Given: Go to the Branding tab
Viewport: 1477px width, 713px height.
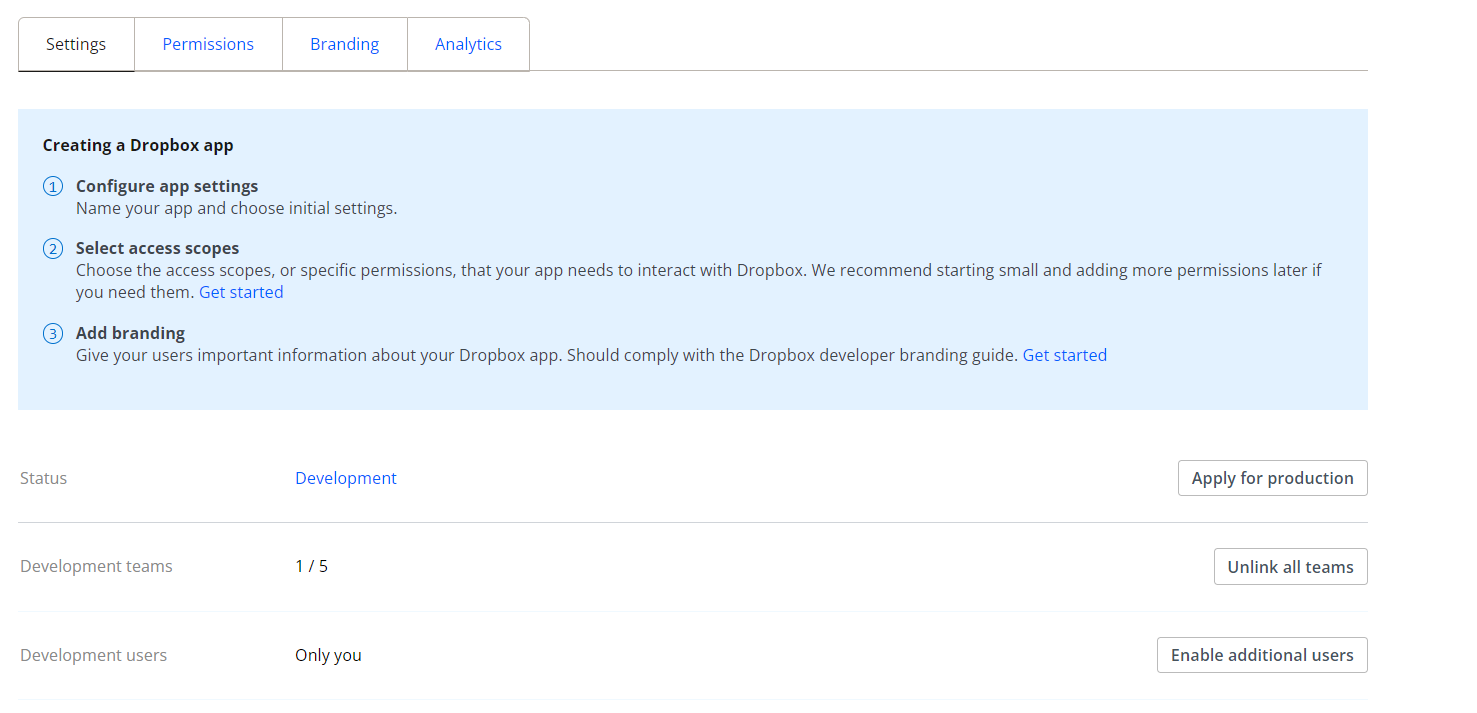Looking at the screenshot, I should tap(344, 44).
